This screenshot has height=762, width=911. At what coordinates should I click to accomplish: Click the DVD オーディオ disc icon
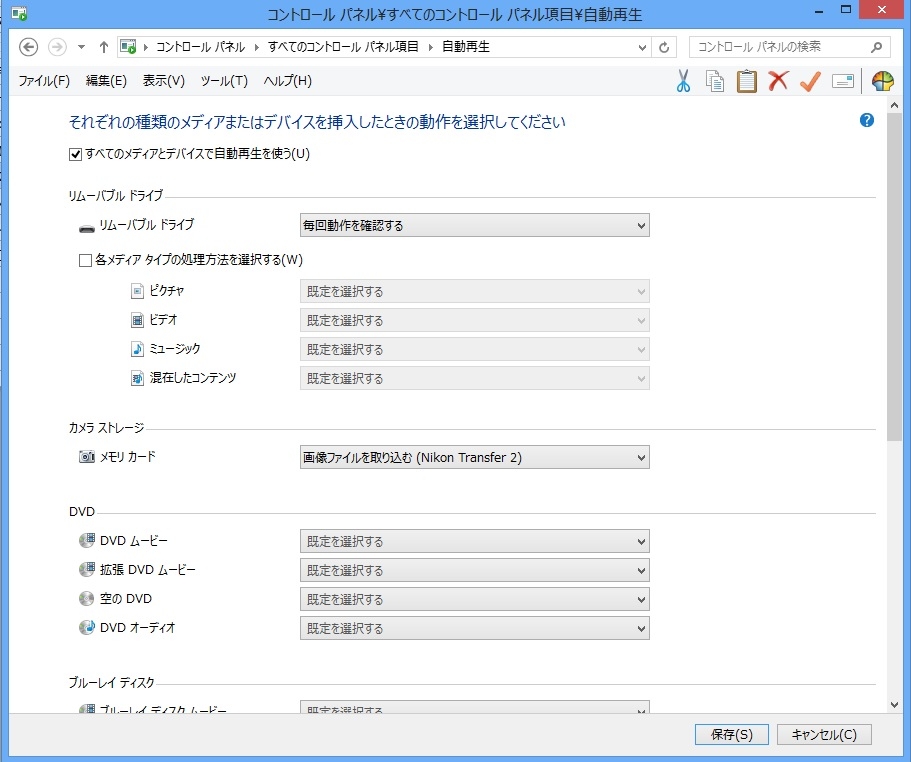click(x=87, y=627)
